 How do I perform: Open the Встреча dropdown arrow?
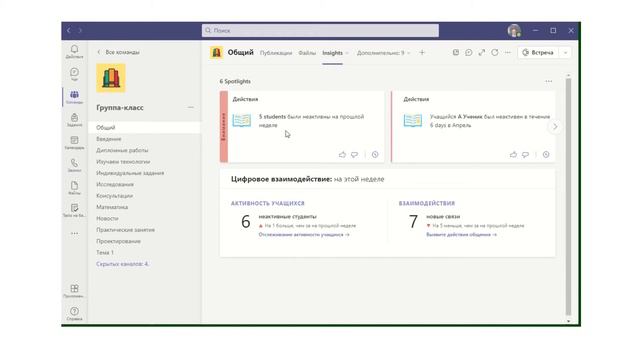tap(565, 52)
